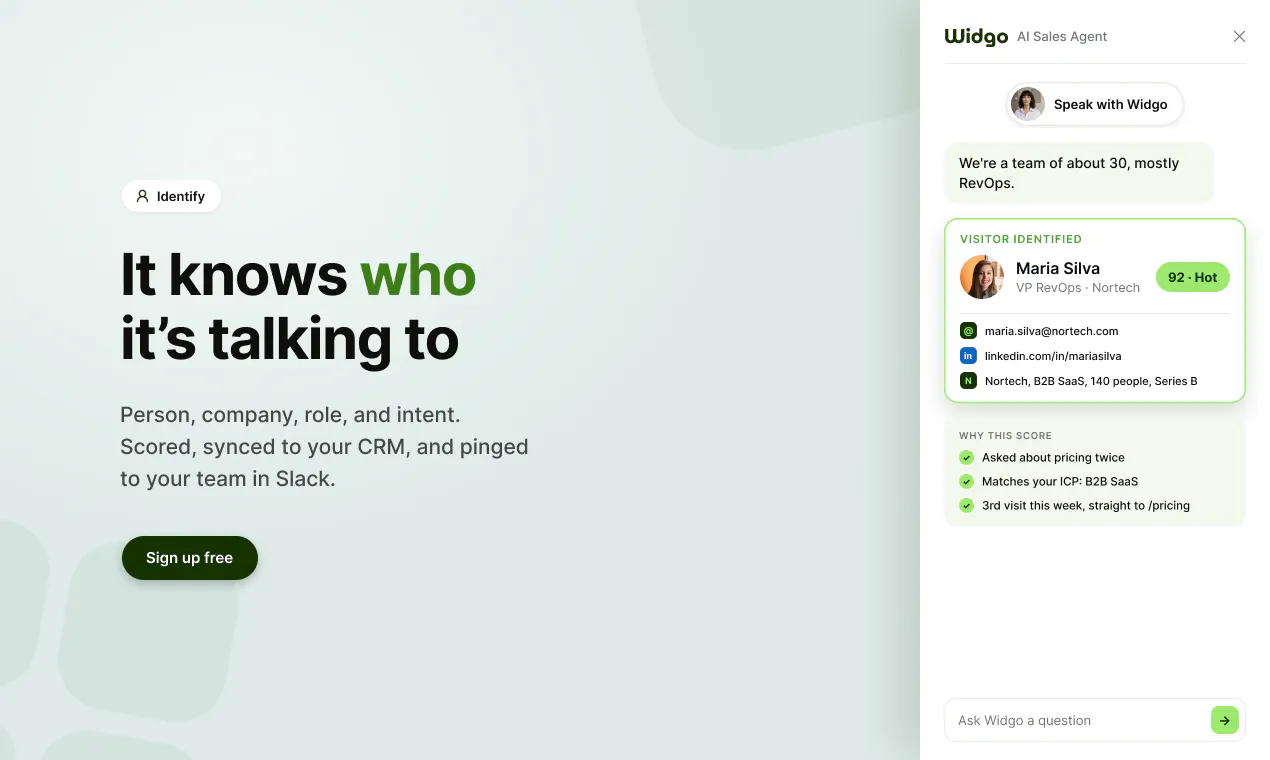This screenshot has width=1270, height=760.
Task: Click the Identify pill tag
Action: pyautogui.click(x=171, y=196)
